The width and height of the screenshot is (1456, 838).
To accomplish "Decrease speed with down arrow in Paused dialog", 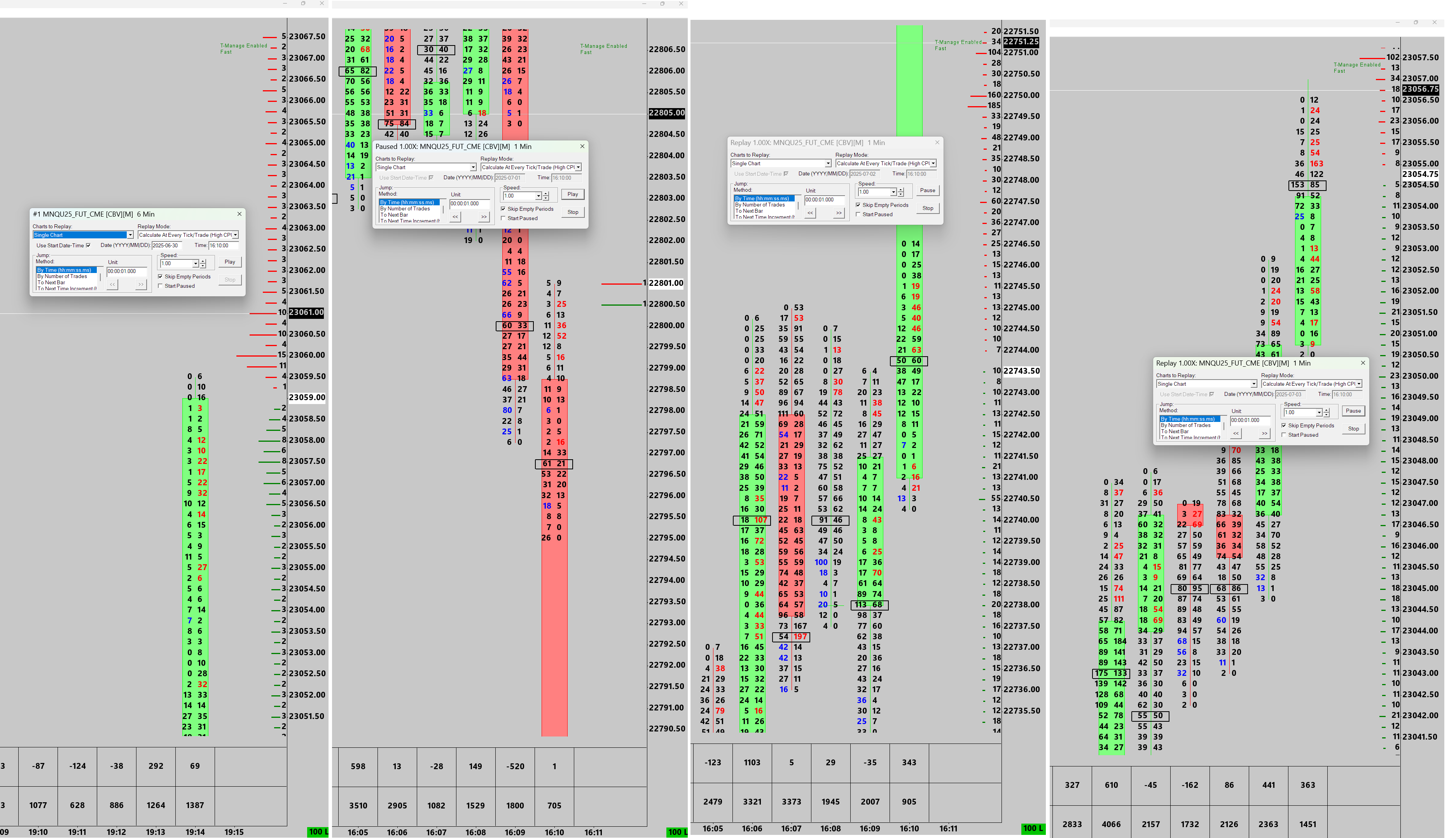I will (x=546, y=199).
